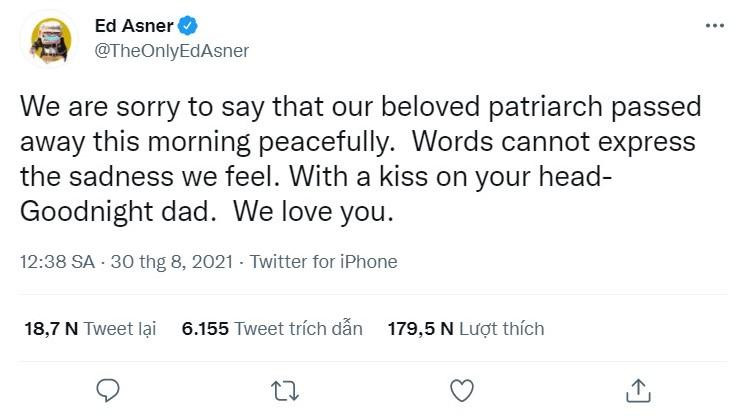View the 18,7 N Tweet lại list
The width and height of the screenshot is (744, 416).
pos(90,328)
